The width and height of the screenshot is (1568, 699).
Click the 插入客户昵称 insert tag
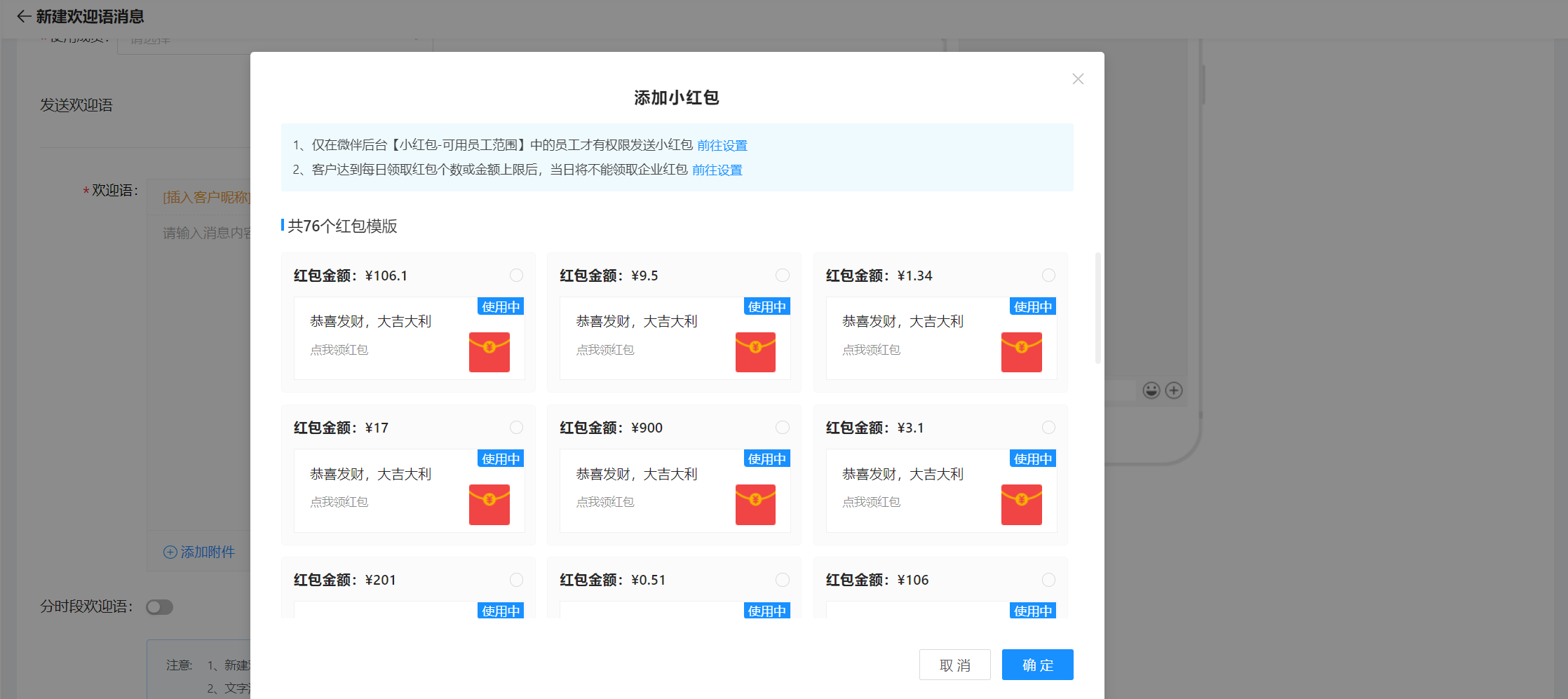point(206,197)
